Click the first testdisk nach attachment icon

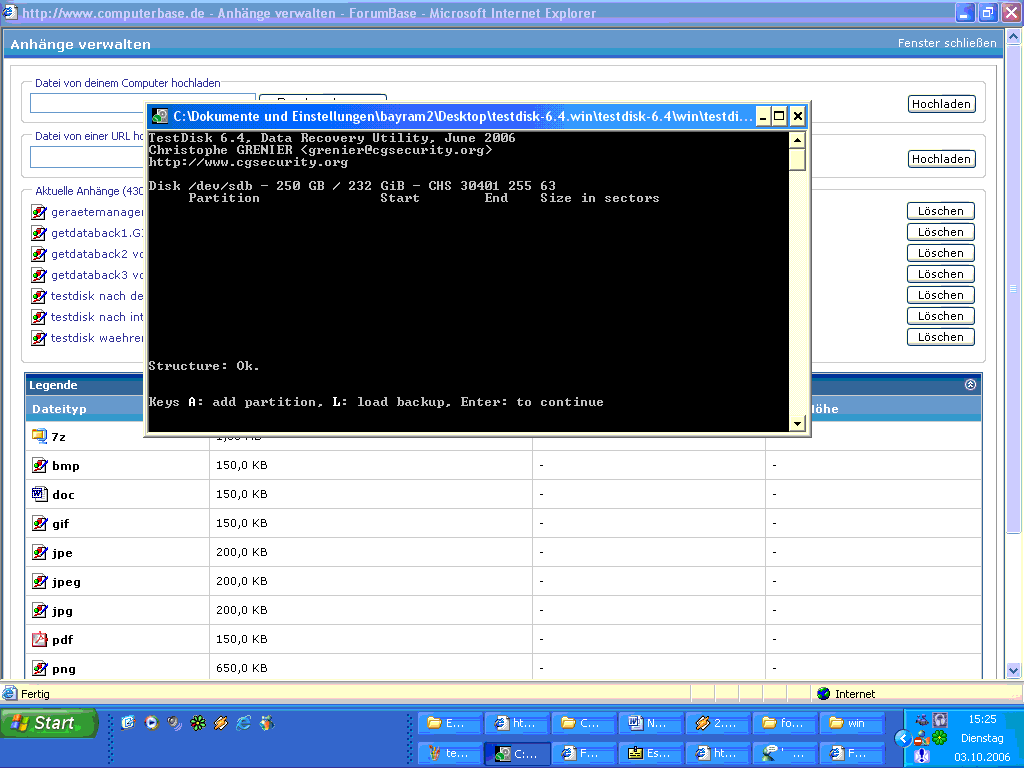39,296
